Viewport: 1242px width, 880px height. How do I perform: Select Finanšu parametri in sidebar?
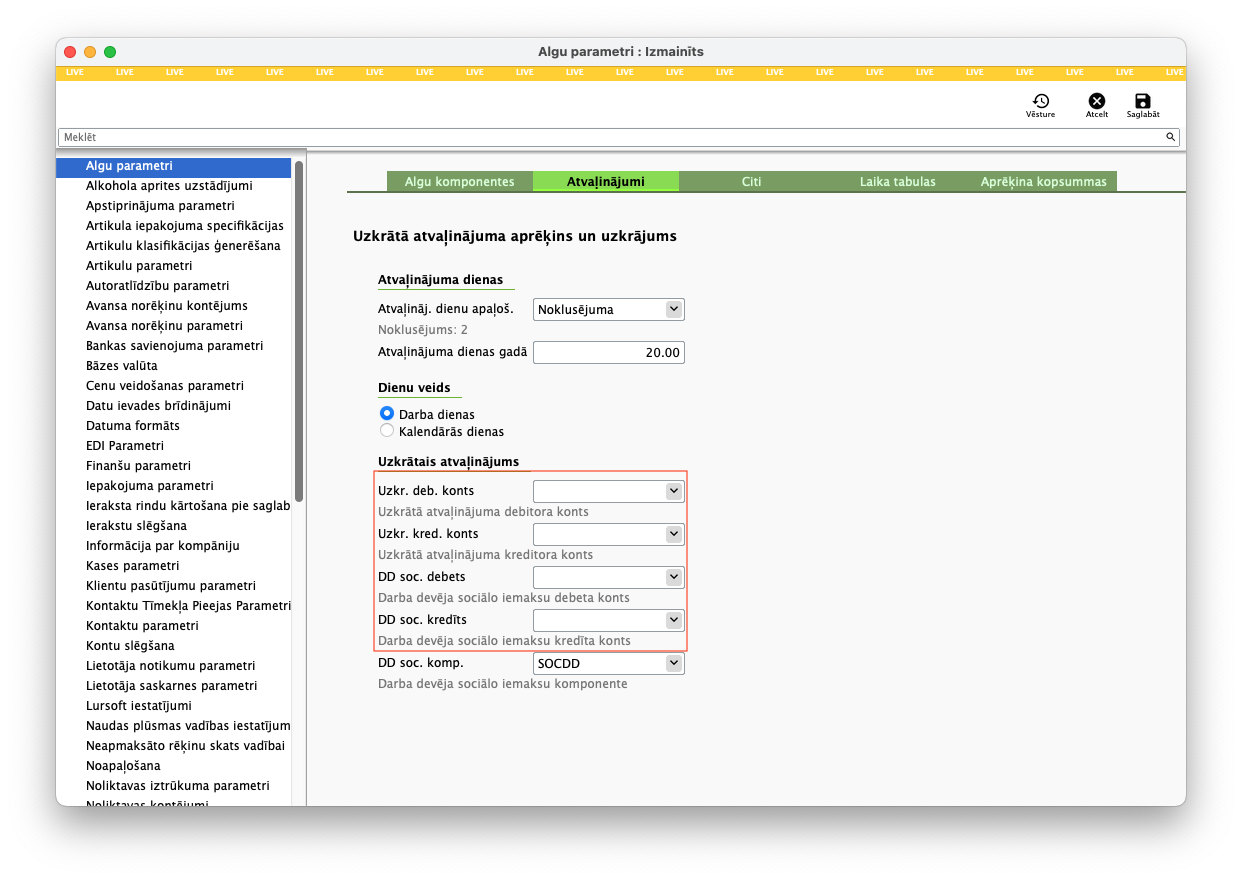pyautogui.click(x=138, y=466)
